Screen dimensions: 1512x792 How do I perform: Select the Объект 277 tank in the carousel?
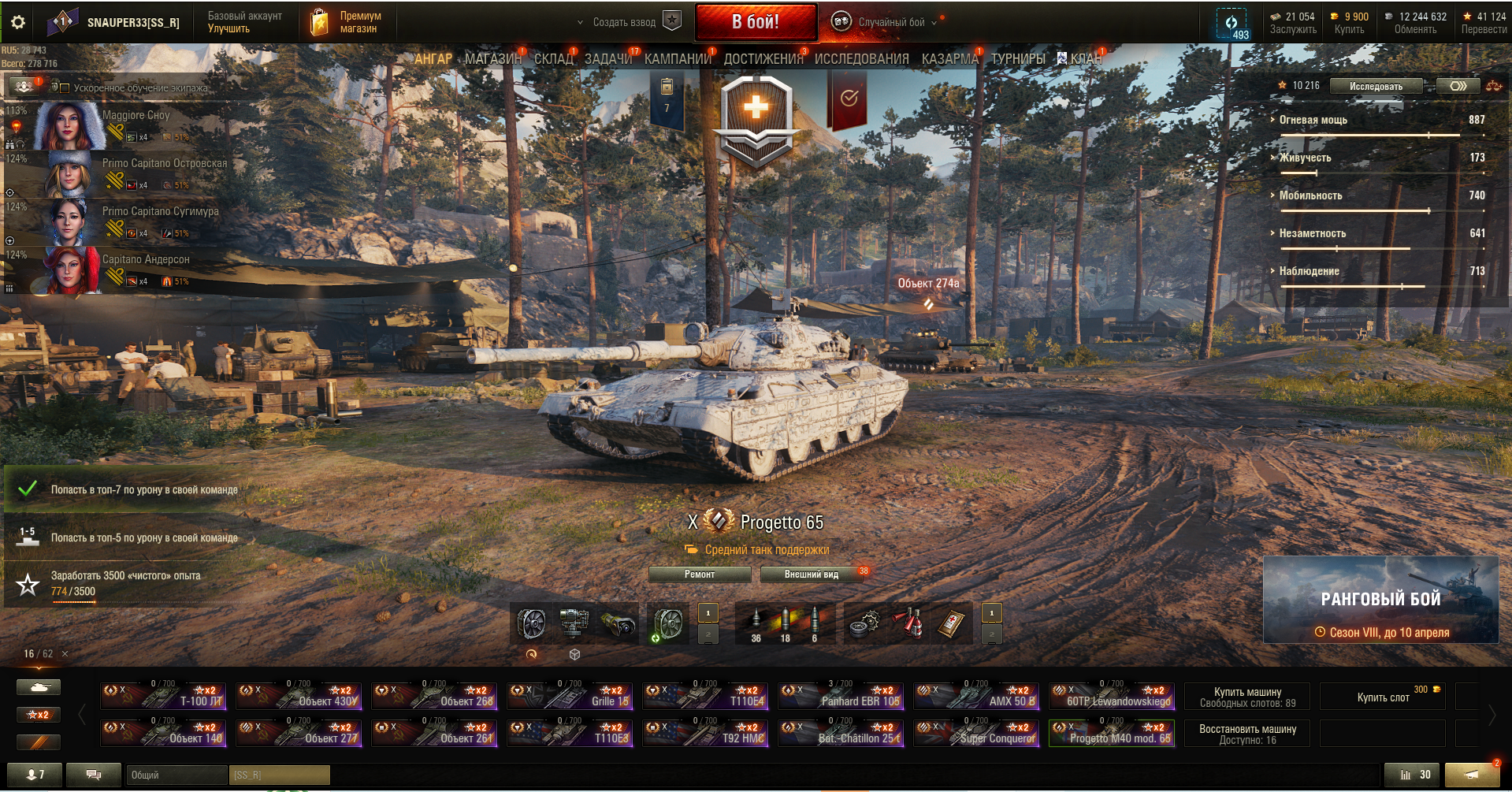coord(299,734)
